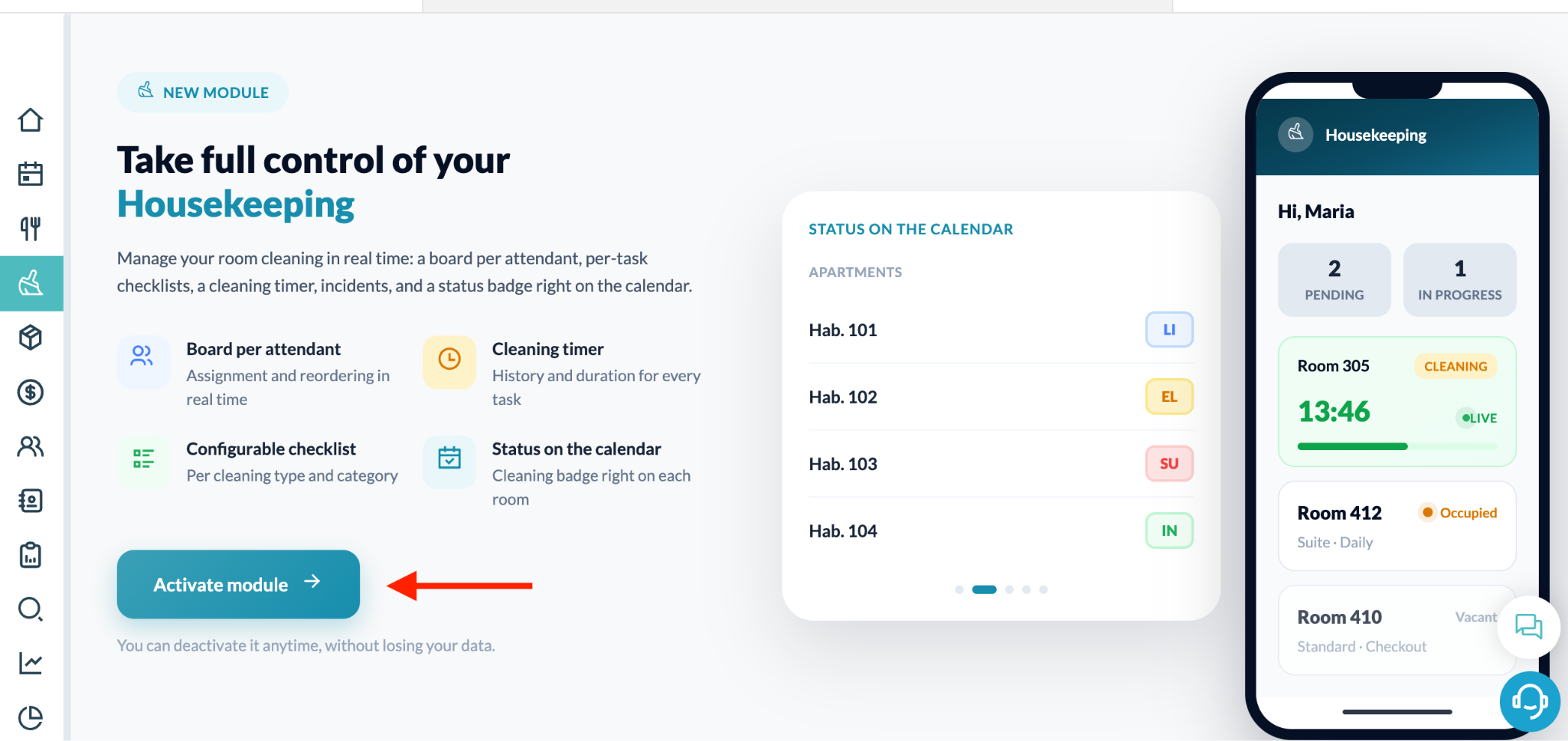Click the Activate module button

coord(238,584)
